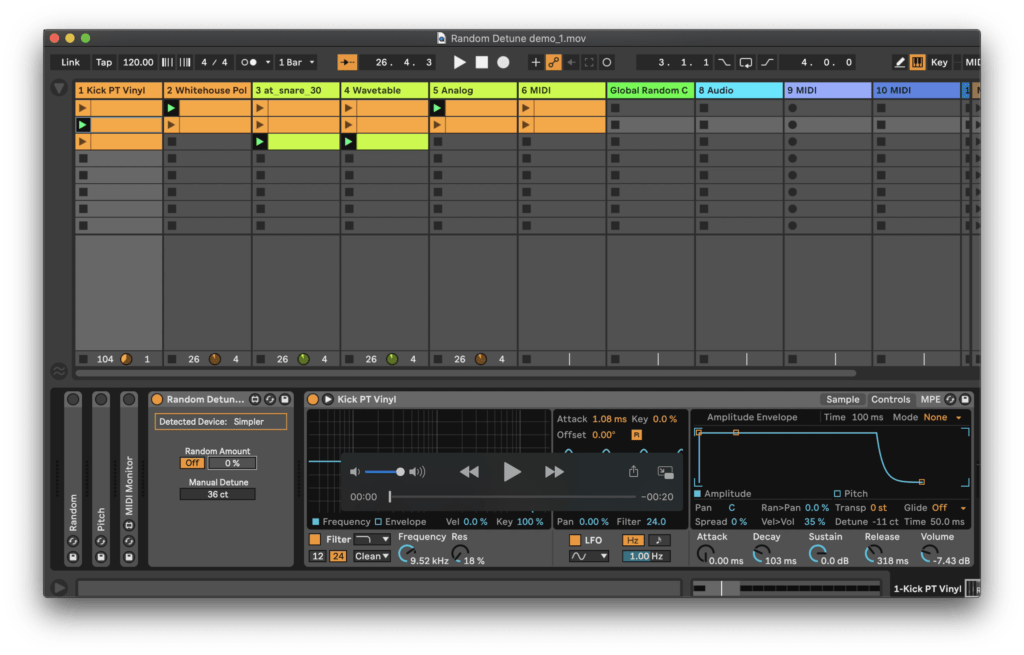Viewport: 1024px width, 655px height.
Task: Toggle the Kick PT Vinyl Simpler activator
Action: [313, 399]
